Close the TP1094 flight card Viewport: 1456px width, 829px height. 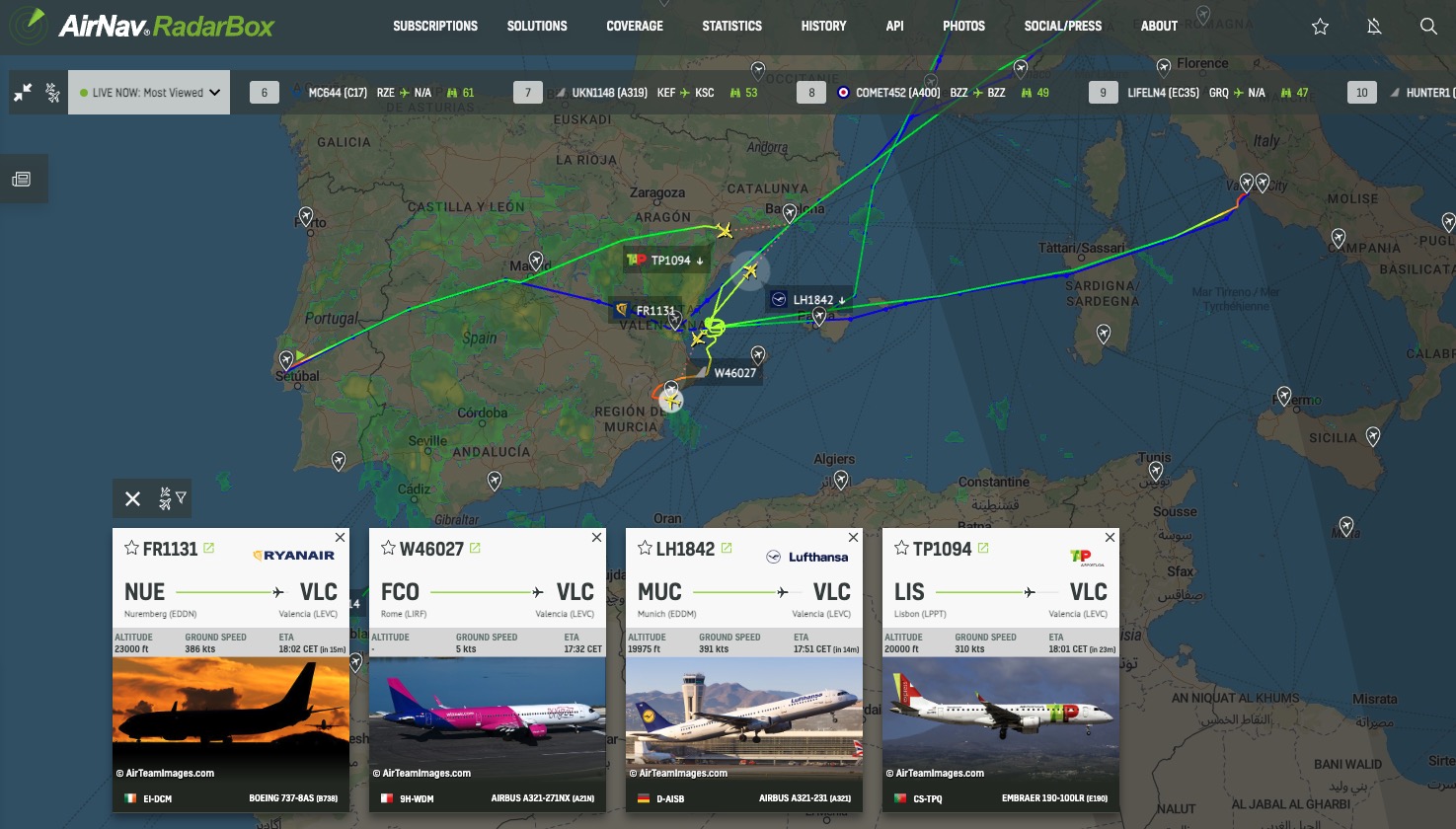(x=1110, y=538)
